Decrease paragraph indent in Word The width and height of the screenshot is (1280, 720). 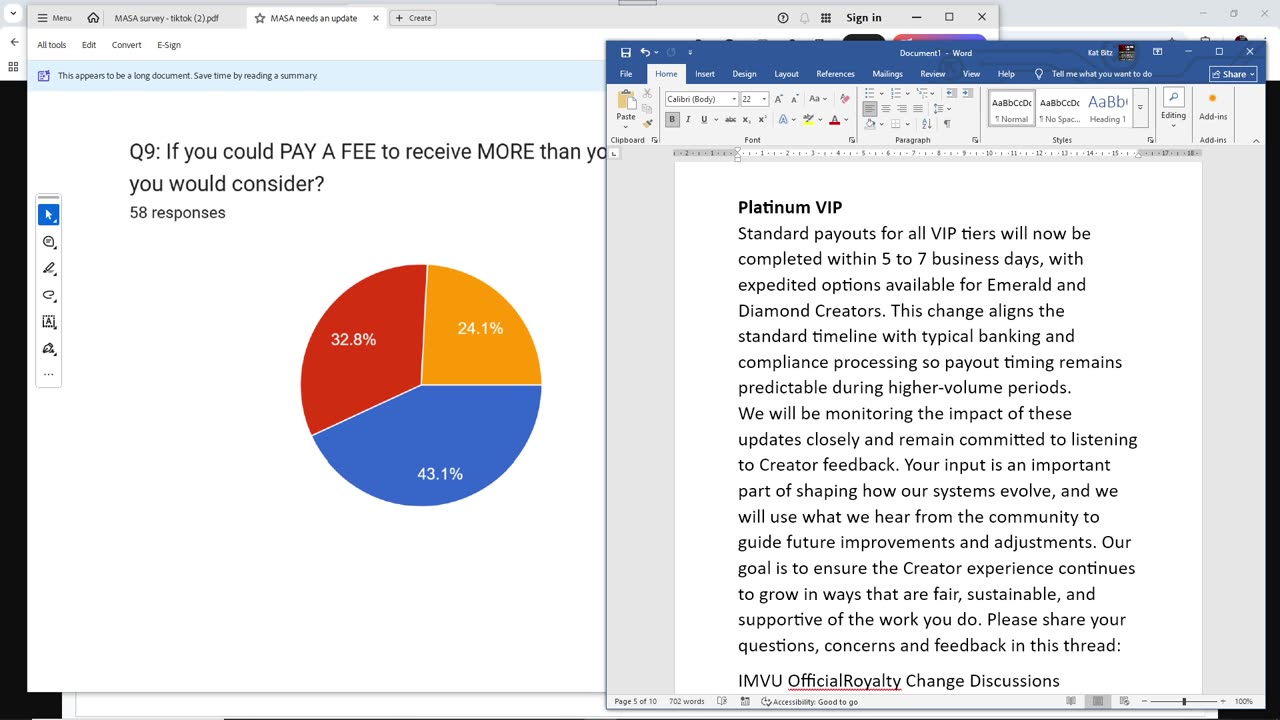[x=950, y=93]
